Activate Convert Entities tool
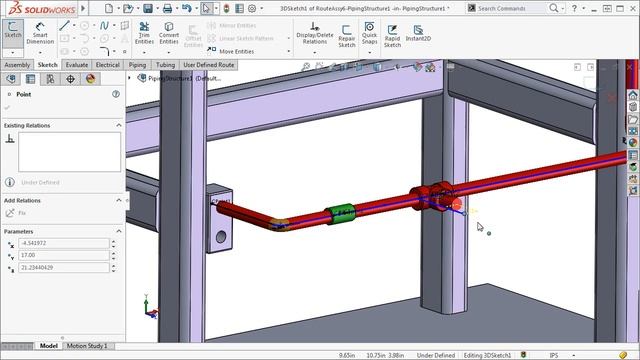The width and height of the screenshot is (640, 360). pos(169,33)
